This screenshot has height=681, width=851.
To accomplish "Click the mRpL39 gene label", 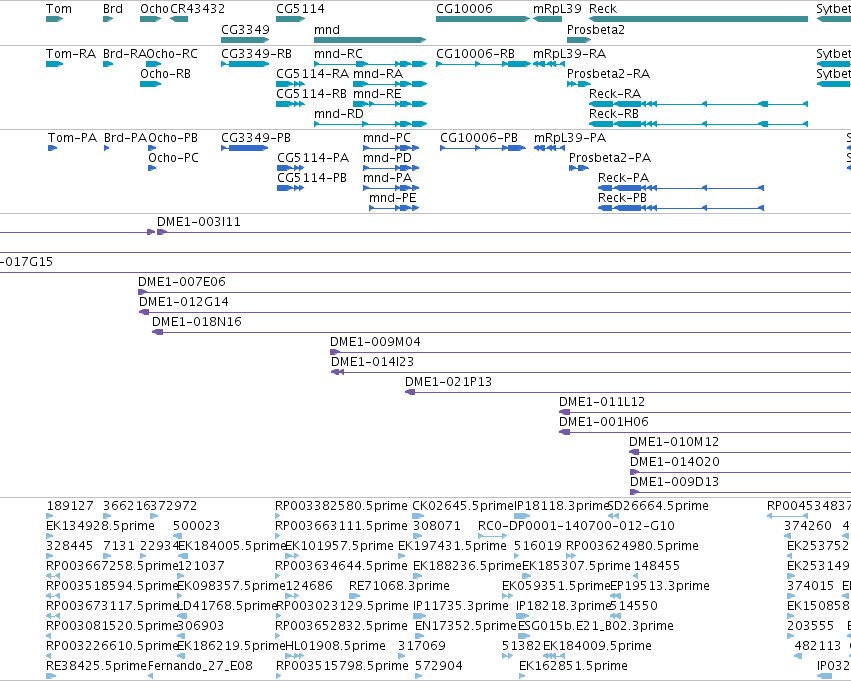I will [x=557, y=9].
